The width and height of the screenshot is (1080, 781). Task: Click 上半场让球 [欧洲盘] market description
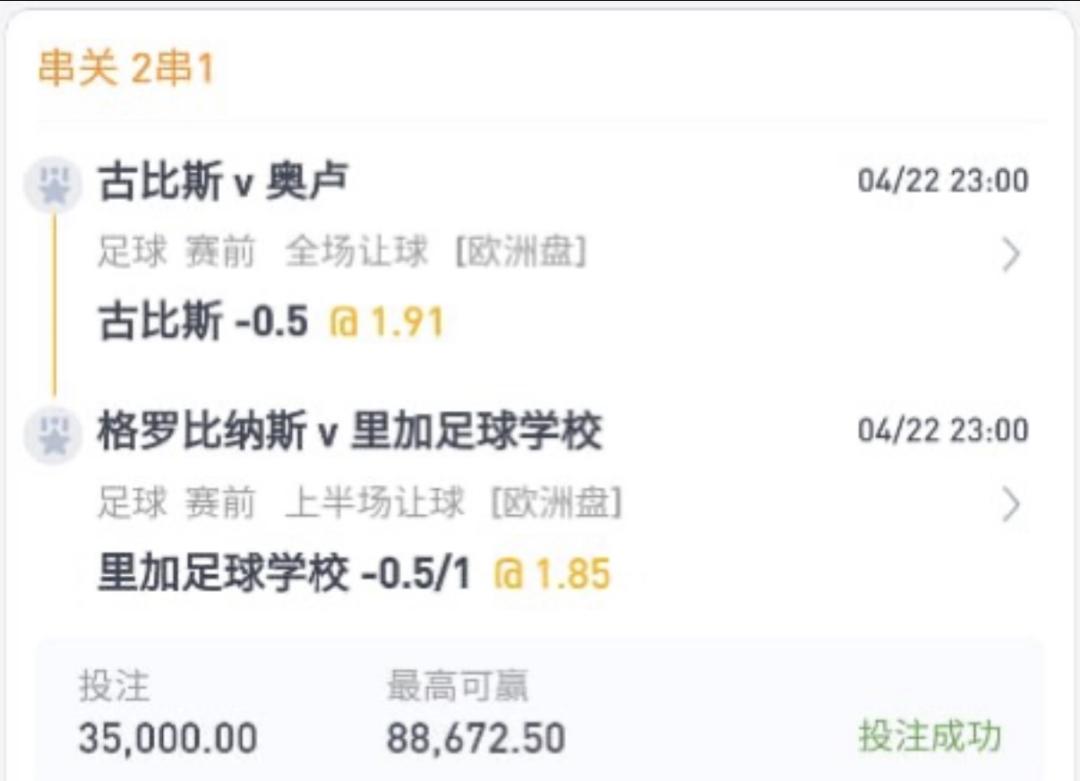[x=454, y=503]
